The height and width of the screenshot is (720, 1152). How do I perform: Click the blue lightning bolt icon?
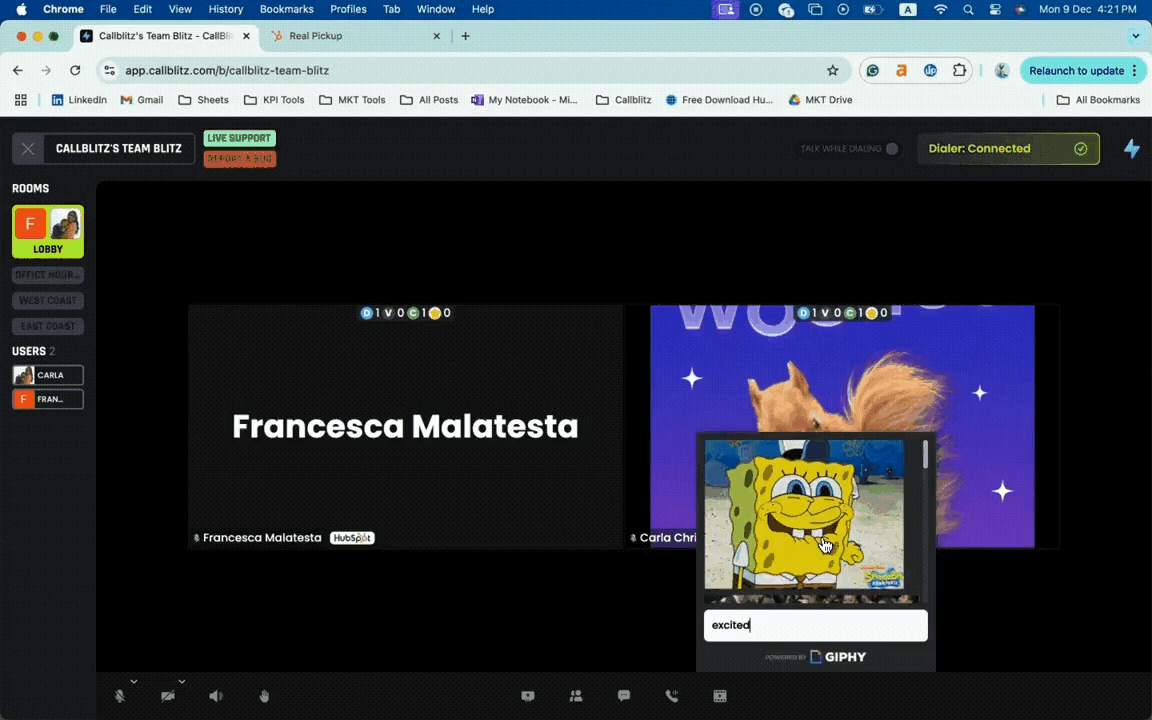tap(1132, 148)
